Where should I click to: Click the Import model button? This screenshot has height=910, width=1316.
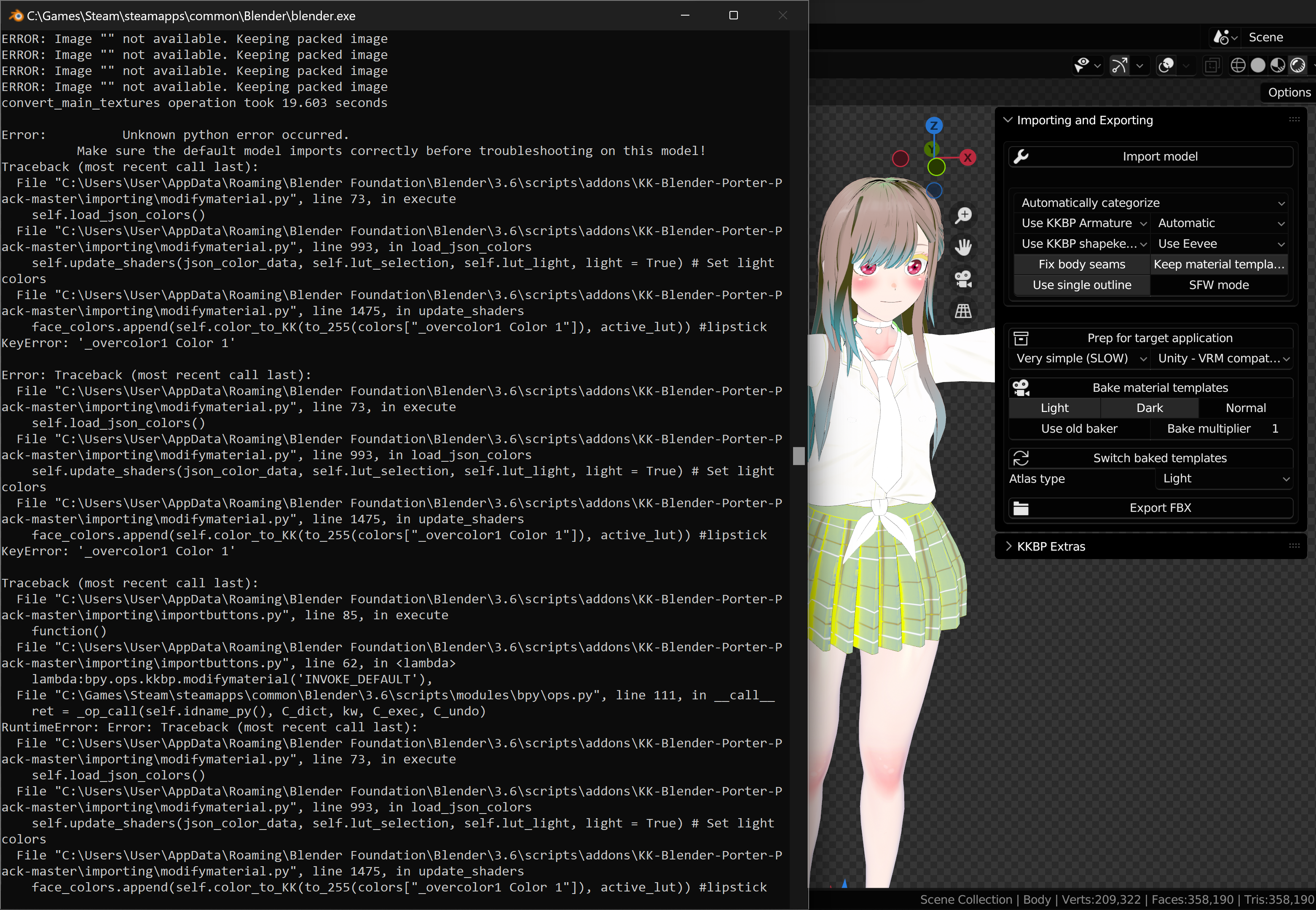click(1161, 156)
